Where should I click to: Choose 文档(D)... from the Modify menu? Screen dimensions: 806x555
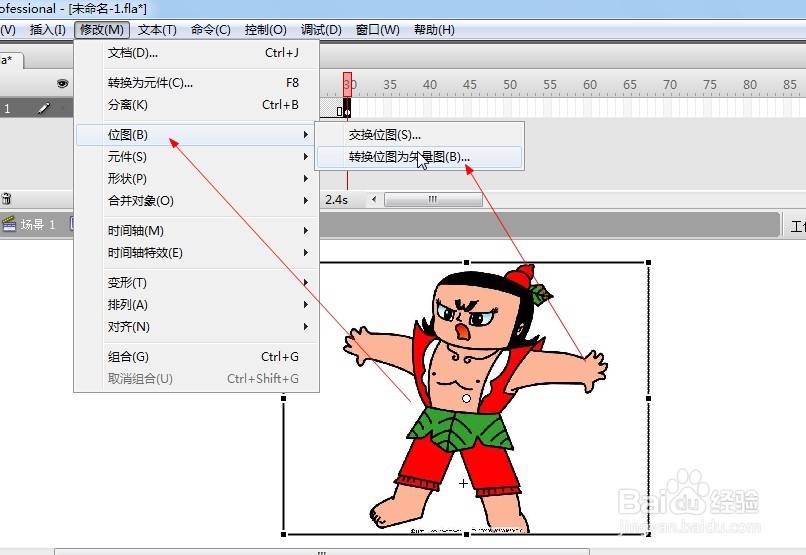point(196,53)
